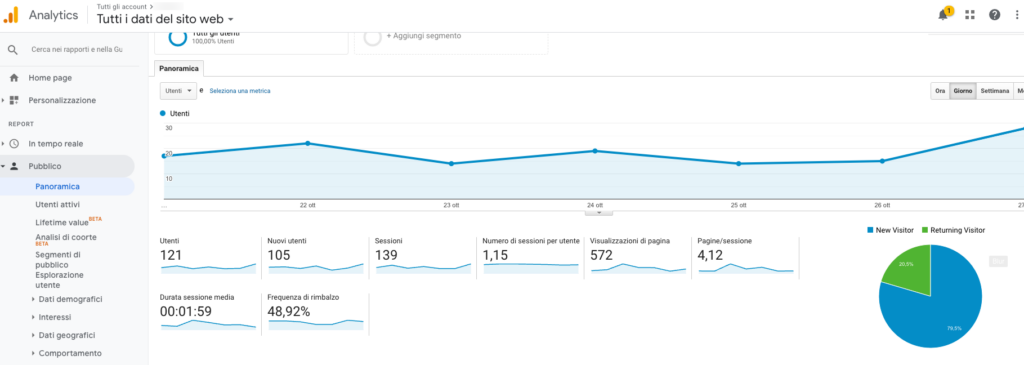
Task: Click the 26 ott data point on chart
Action: (882, 161)
